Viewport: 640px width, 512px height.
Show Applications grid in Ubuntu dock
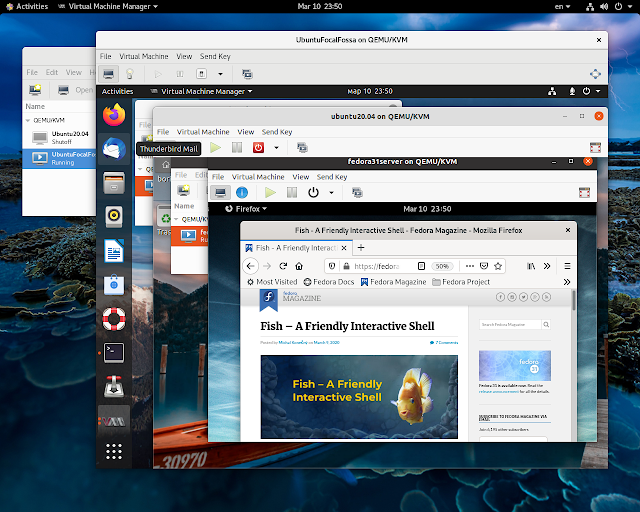114,451
